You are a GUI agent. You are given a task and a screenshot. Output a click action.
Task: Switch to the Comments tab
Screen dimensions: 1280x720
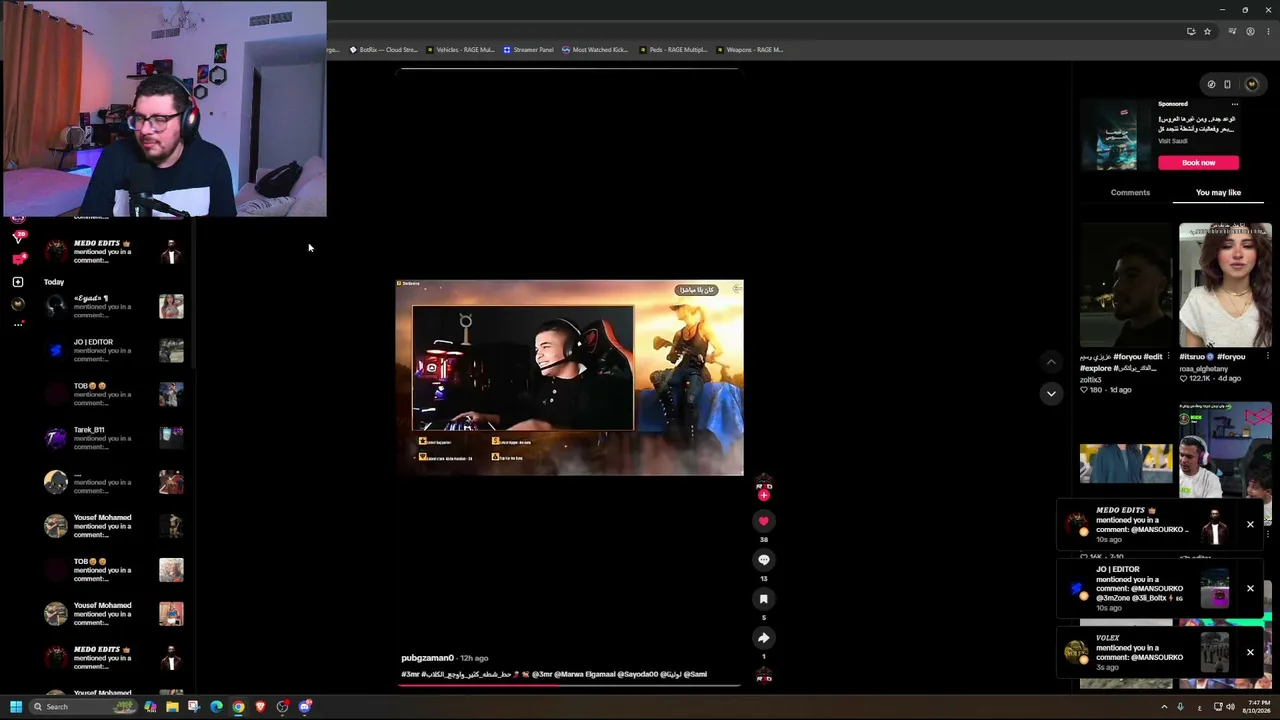[x=1130, y=192]
